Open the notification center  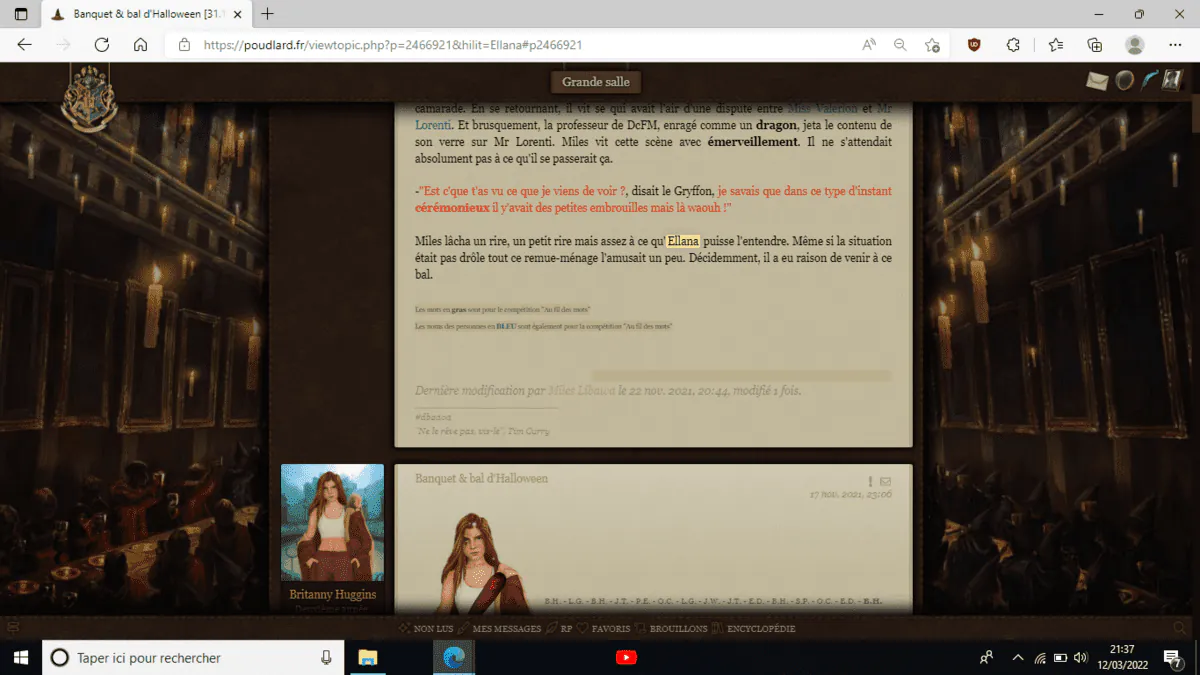tap(1172, 658)
